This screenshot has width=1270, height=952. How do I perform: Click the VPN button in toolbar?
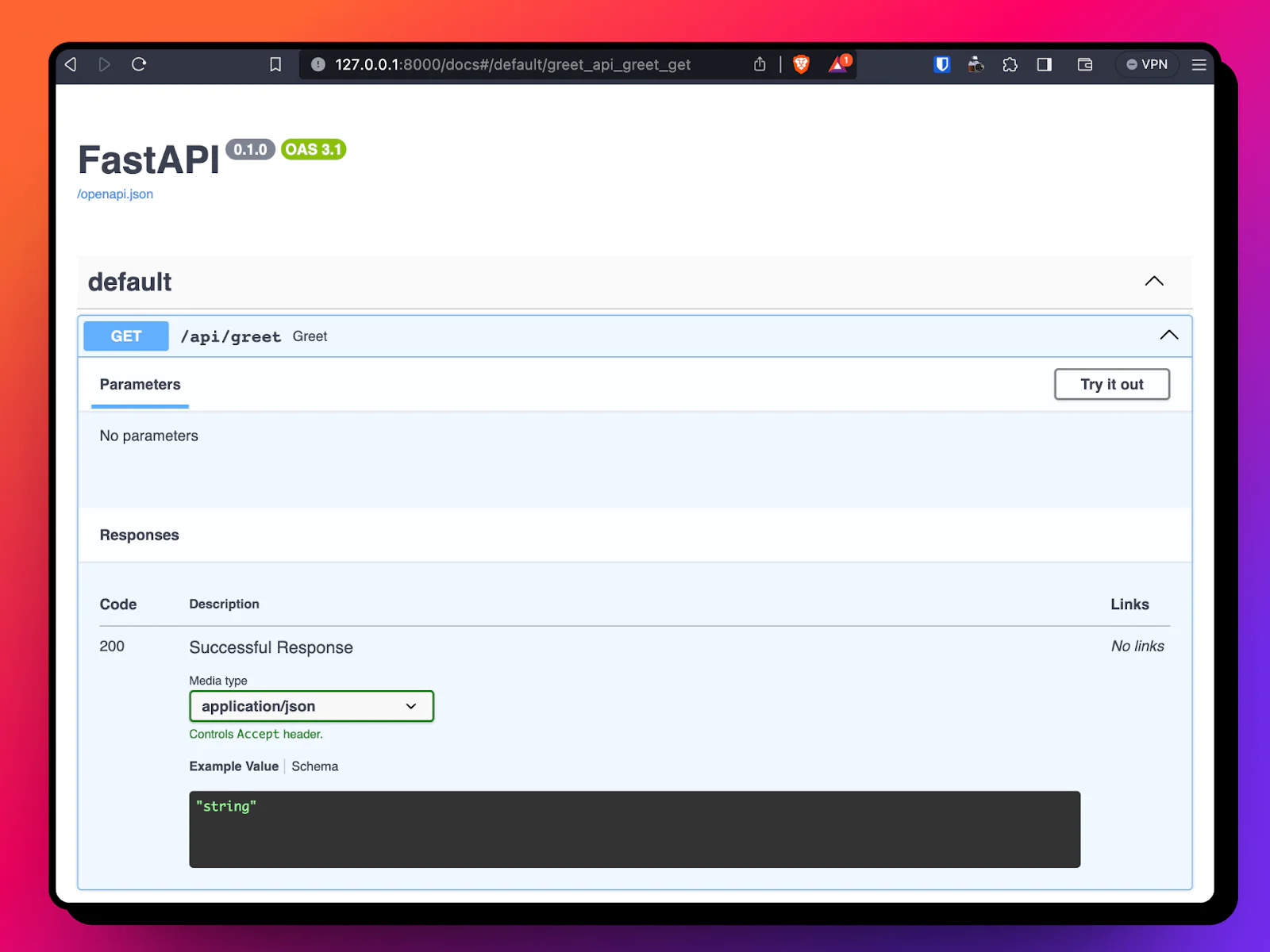click(x=1147, y=64)
